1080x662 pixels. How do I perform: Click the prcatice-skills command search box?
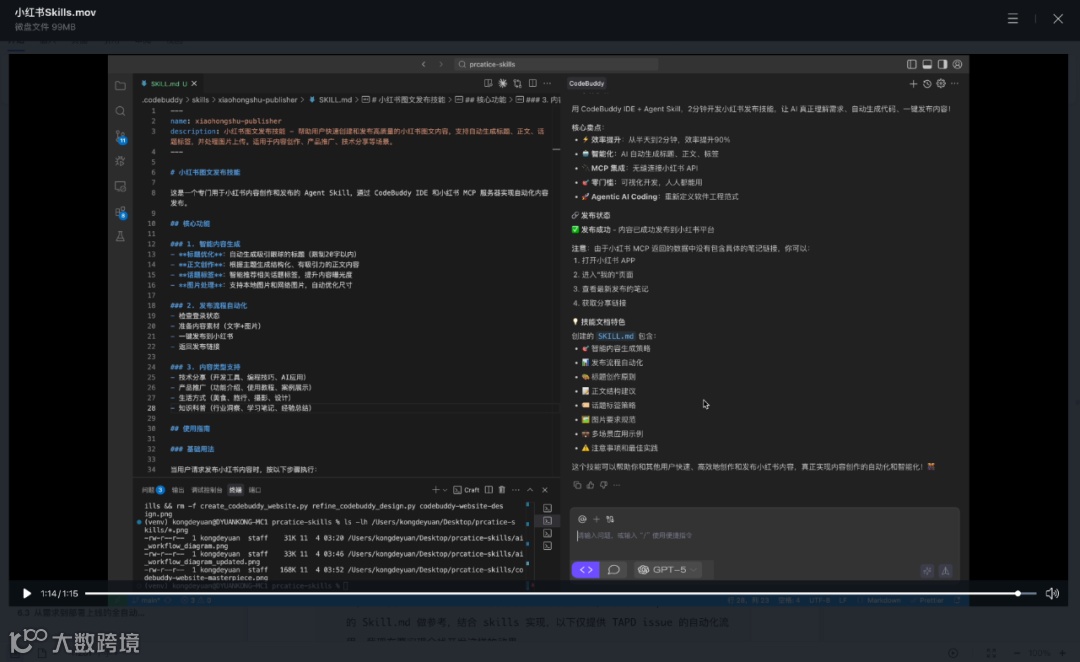[557, 64]
